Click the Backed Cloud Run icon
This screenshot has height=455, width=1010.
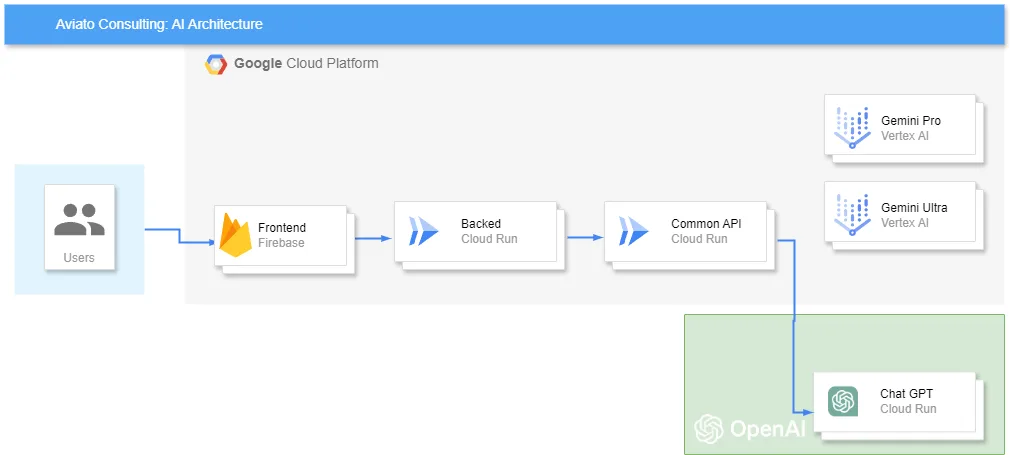click(x=423, y=231)
